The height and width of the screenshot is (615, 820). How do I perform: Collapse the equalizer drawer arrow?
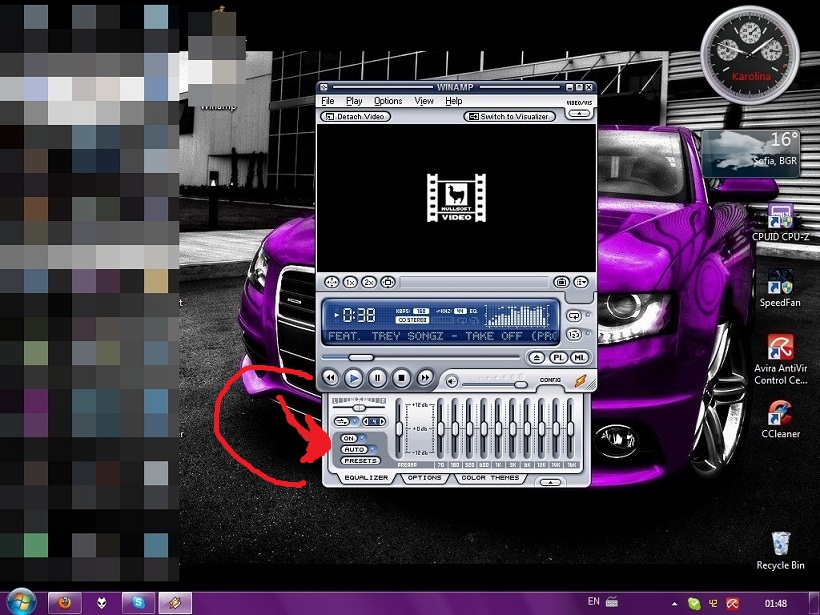click(550, 482)
